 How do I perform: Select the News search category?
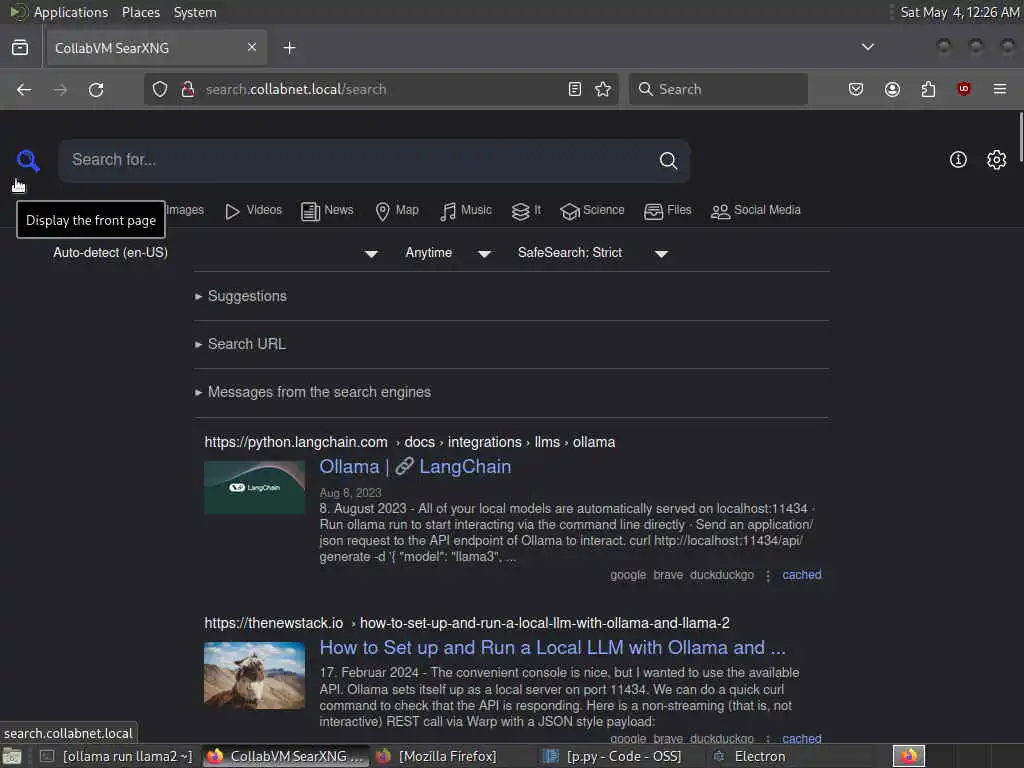[327, 210]
